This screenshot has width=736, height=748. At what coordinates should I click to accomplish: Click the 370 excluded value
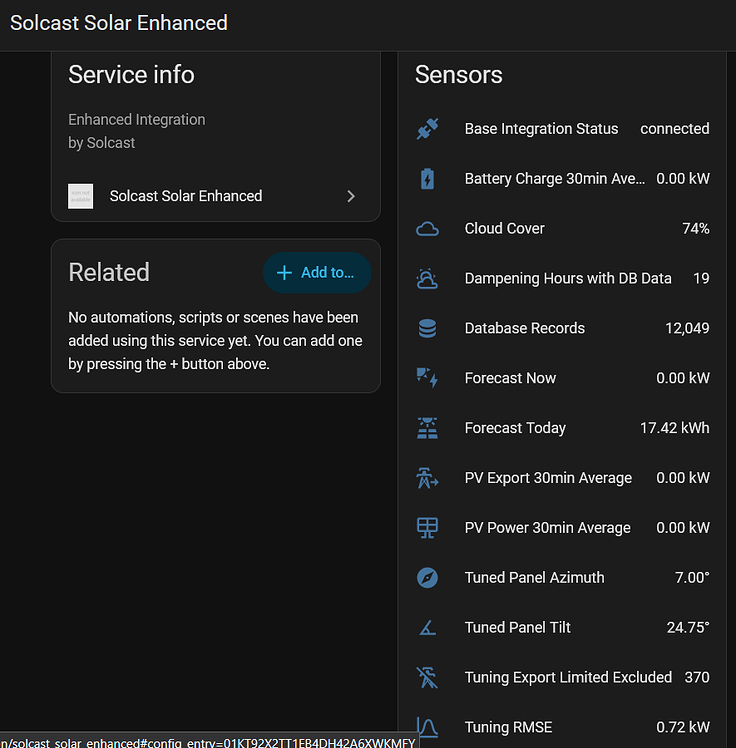(697, 677)
